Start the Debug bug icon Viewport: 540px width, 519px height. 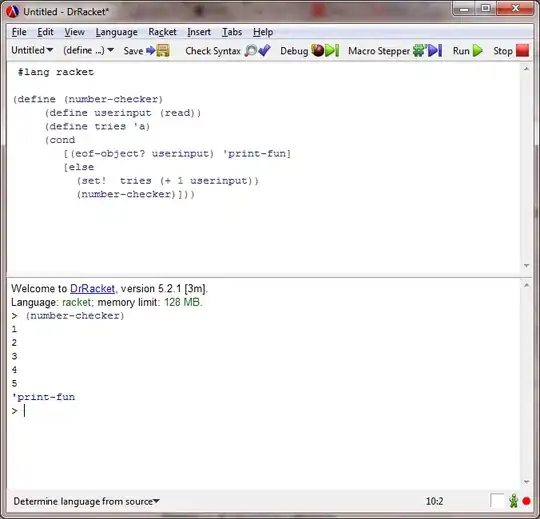pyautogui.click(x=325, y=51)
